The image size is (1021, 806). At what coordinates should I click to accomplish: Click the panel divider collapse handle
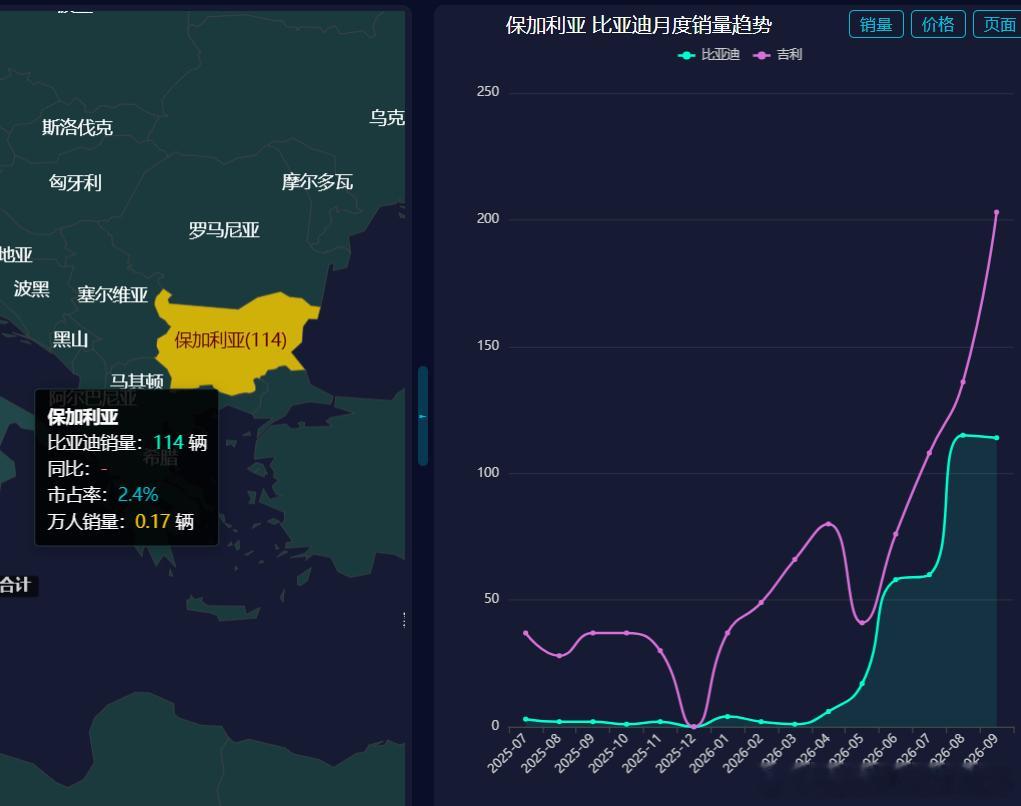[423, 416]
